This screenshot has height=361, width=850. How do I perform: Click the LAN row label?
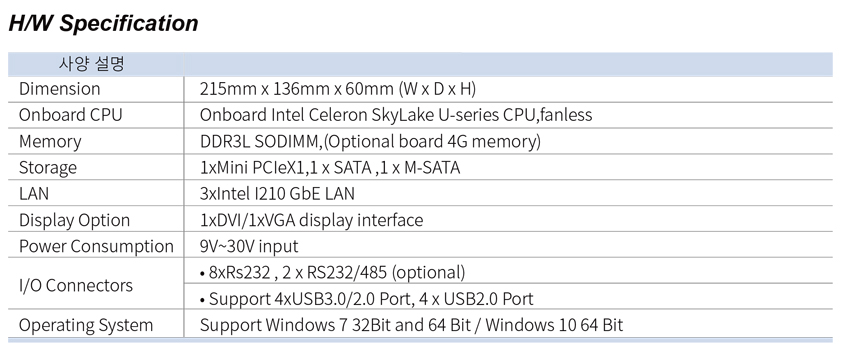tap(34, 194)
